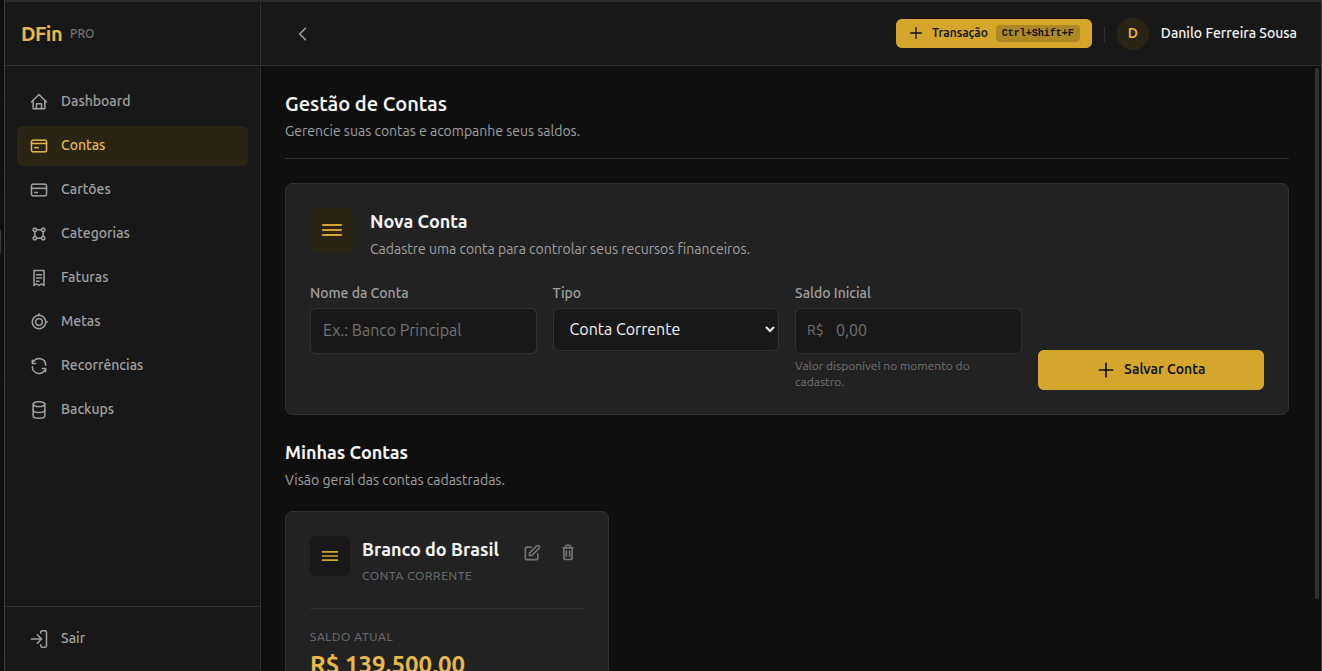Click the Cartões credit card icon
The height and width of the screenshot is (671, 1322).
39,189
